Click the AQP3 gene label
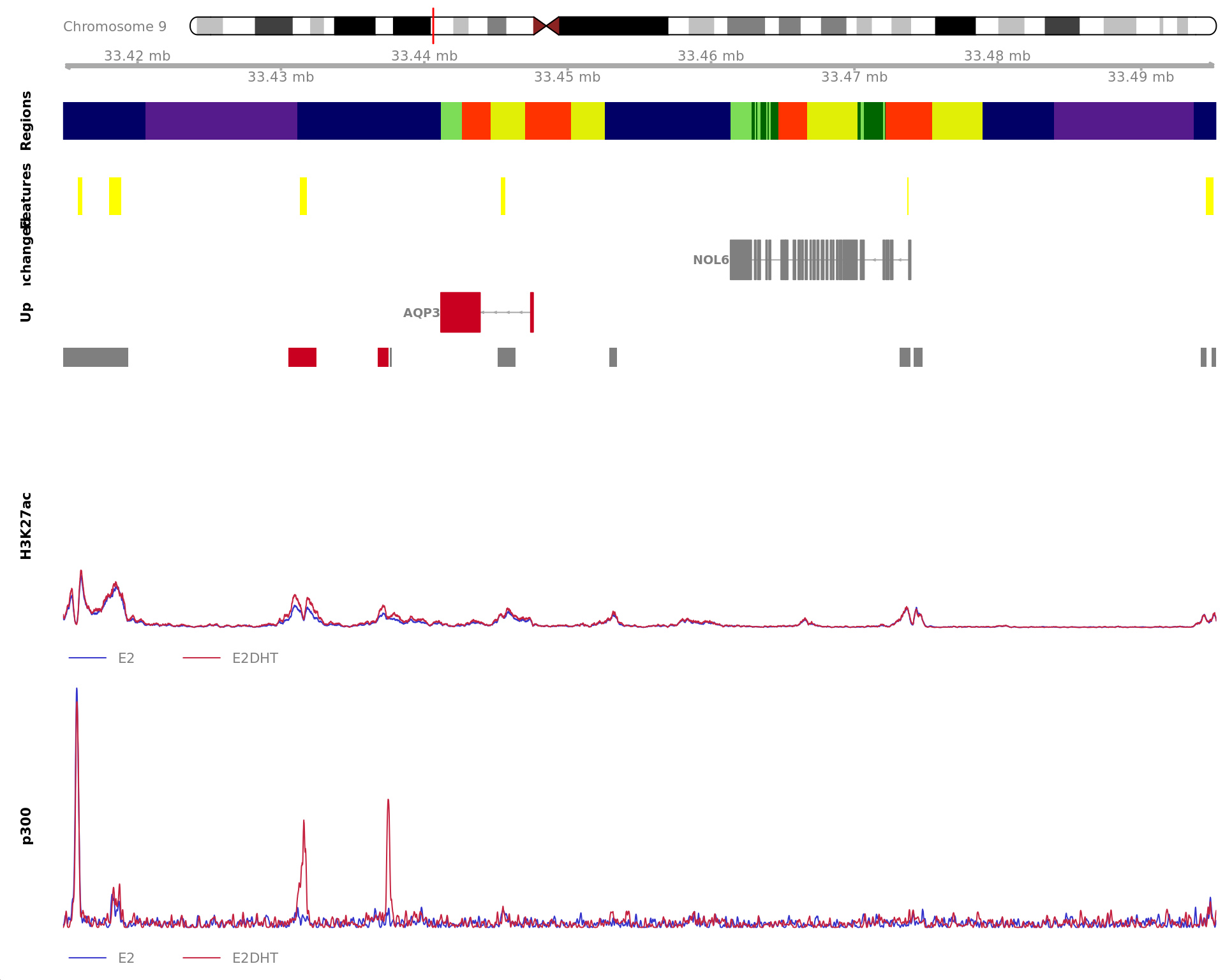Screen dimensions: 1225x980 421,313
